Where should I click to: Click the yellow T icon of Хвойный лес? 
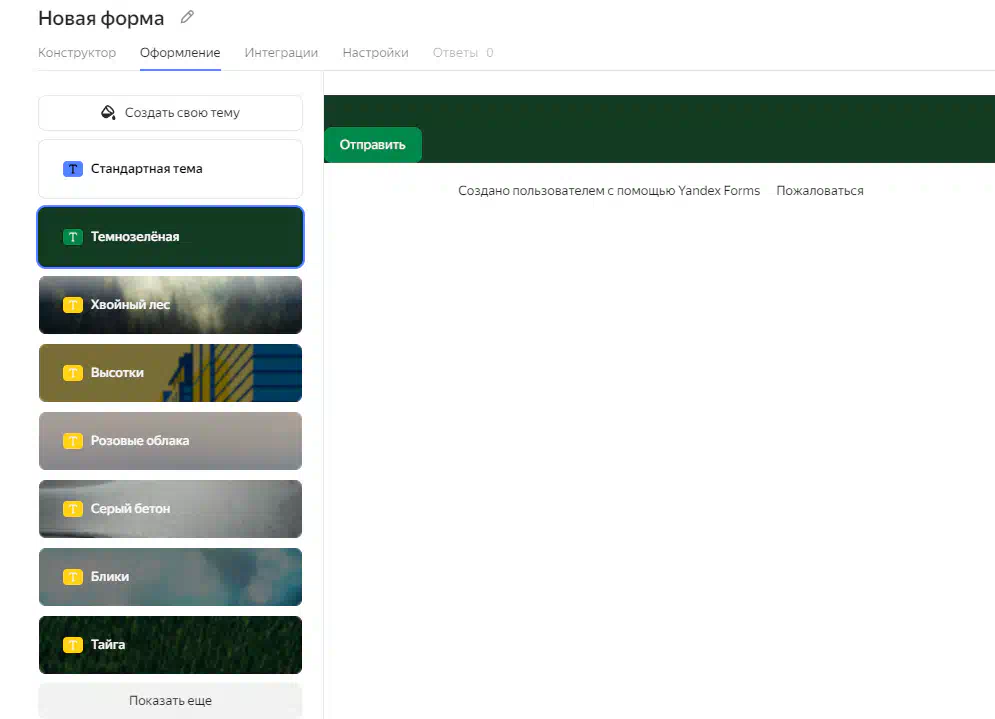point(73,305)
